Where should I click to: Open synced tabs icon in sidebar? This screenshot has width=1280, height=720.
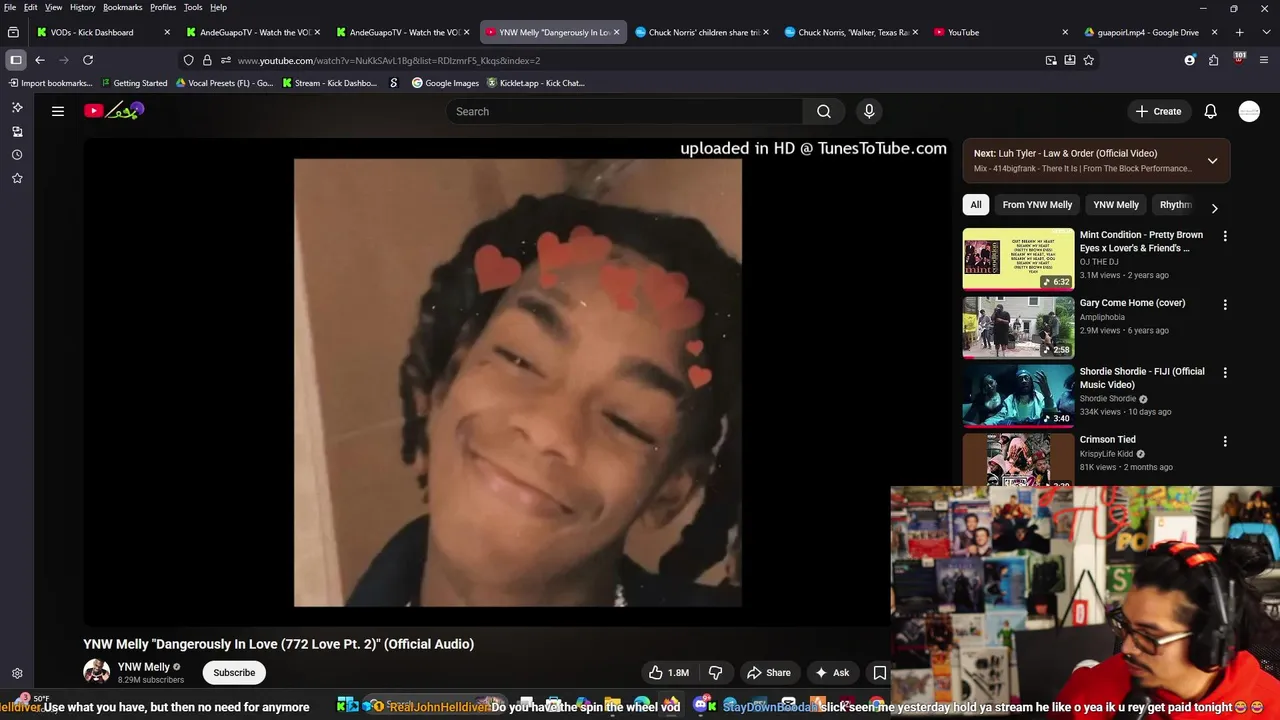(17, 131)
